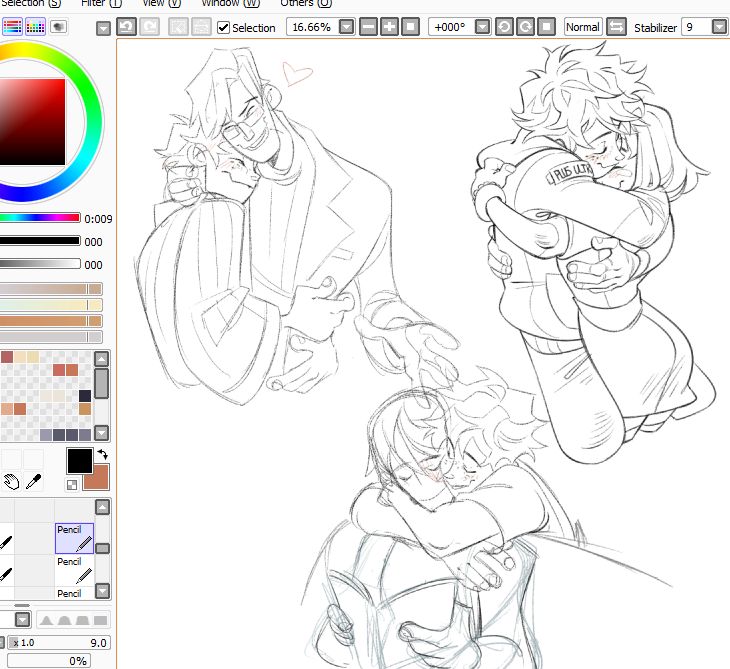Open the 16.66% zoom dropdown
Image resolution: width=730 pixels, height=669 pixels.
(x=346, y=27)
